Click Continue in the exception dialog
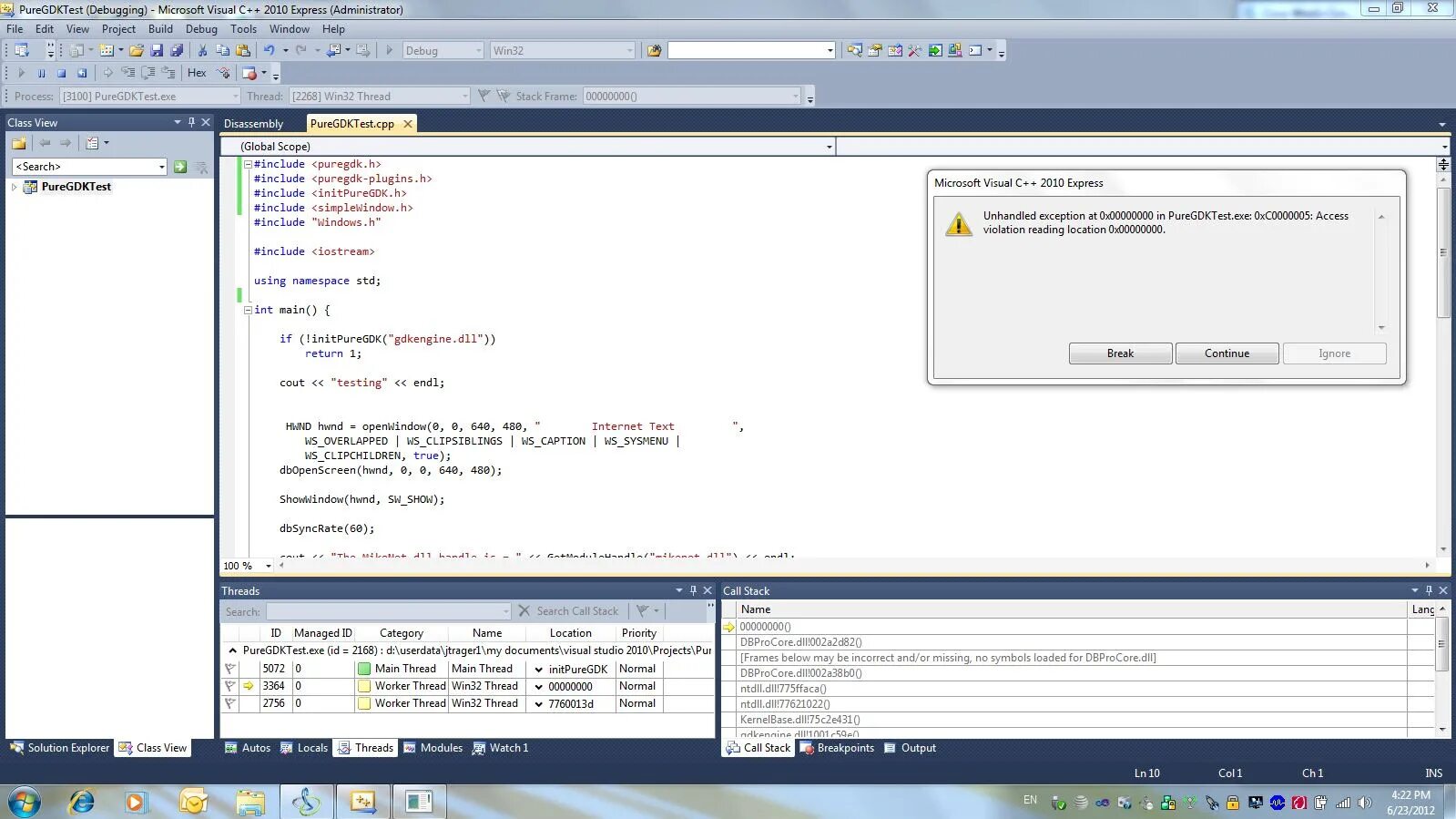The image size is (1456, 819). click(1227, 353)
